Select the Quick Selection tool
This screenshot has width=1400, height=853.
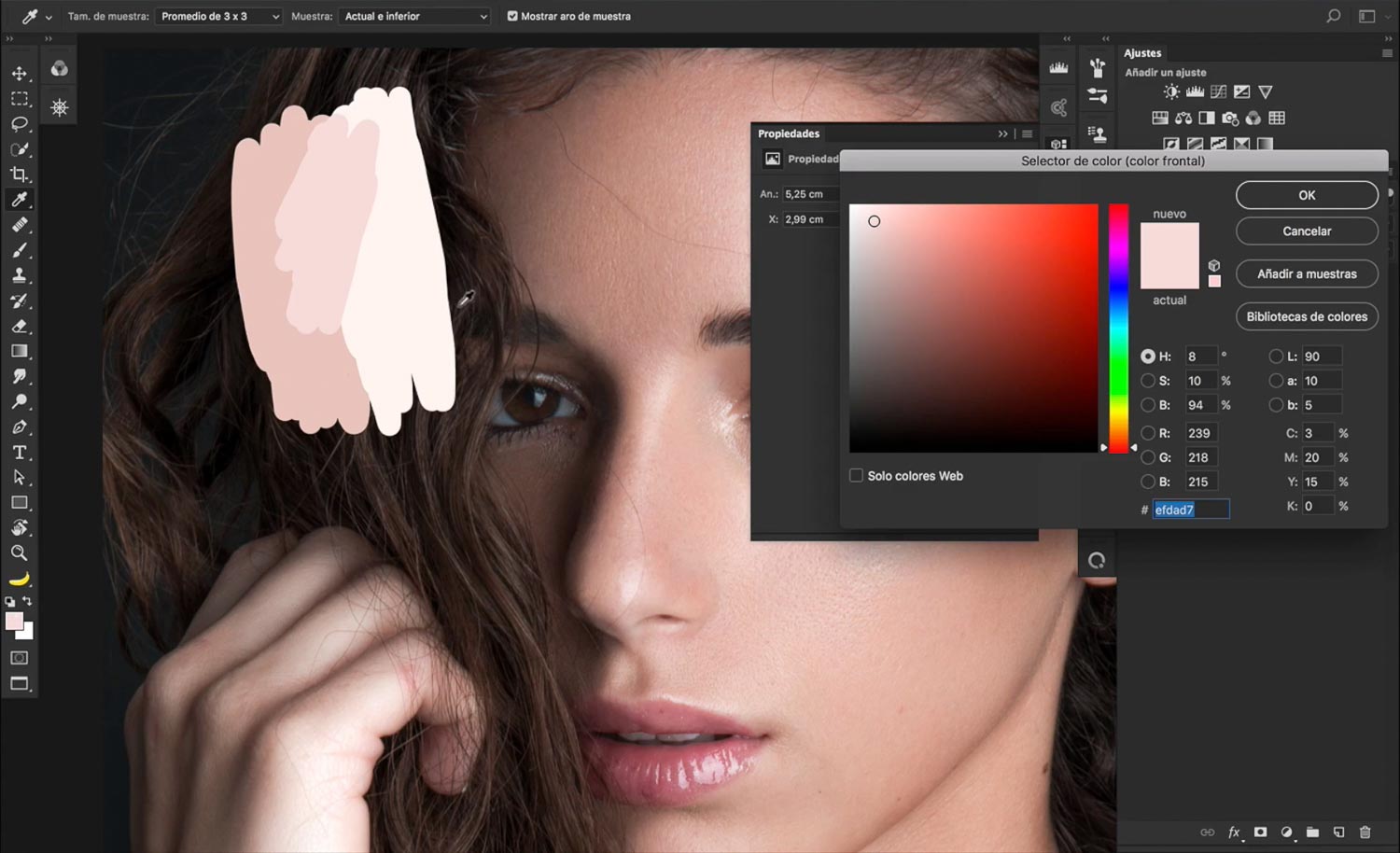[20, 148]
